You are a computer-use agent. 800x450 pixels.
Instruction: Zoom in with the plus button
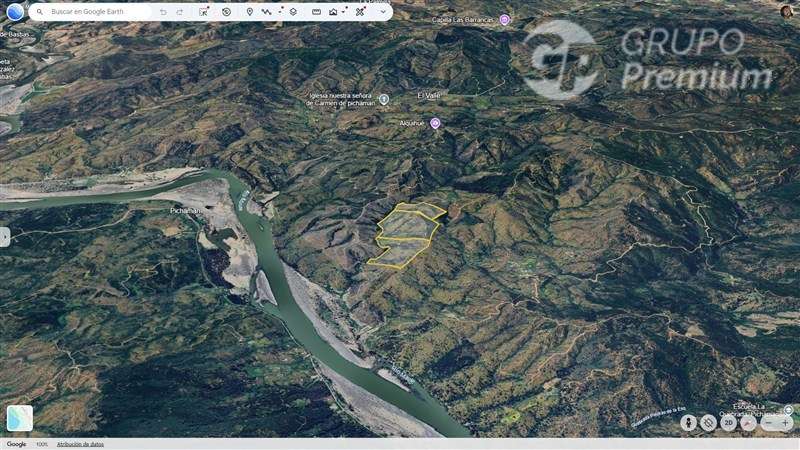[x=785, y=422]
